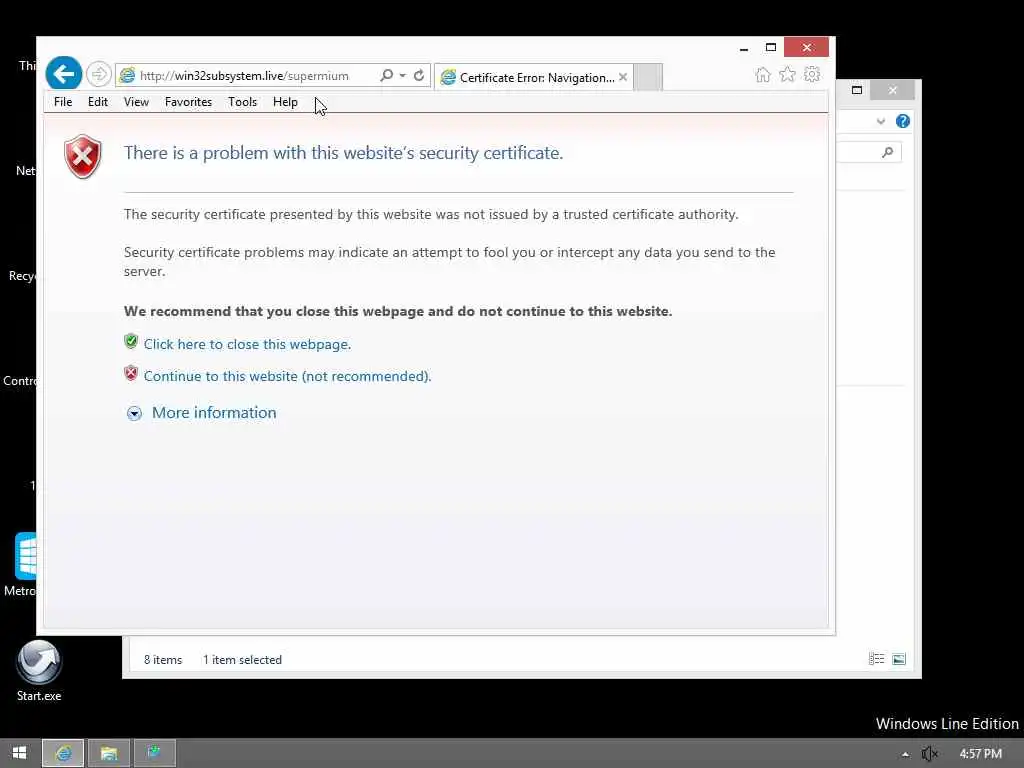Switch Explorer to large icons view

point(899,659)
